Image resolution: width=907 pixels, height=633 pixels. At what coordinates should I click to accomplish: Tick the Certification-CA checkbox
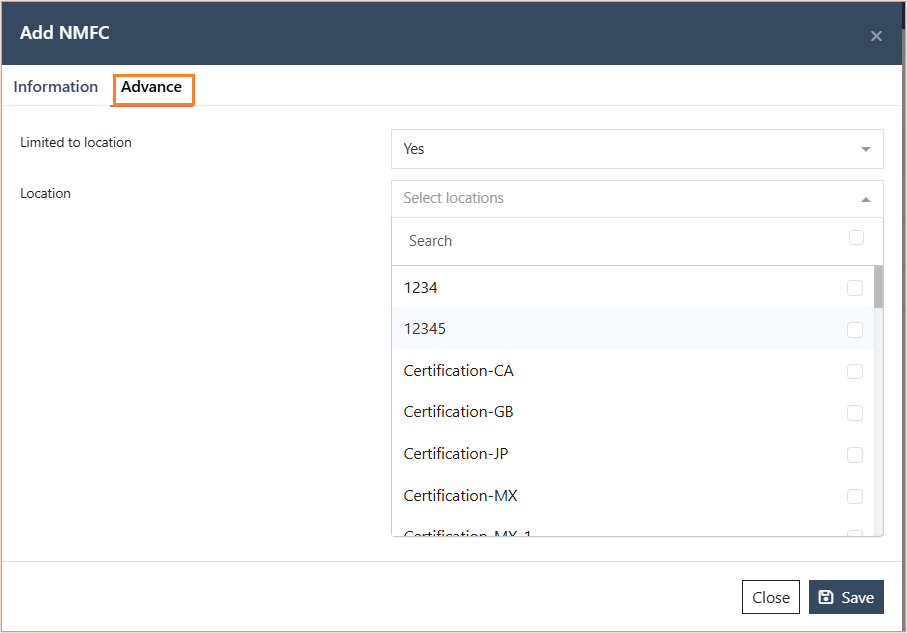tap(854, 371)
